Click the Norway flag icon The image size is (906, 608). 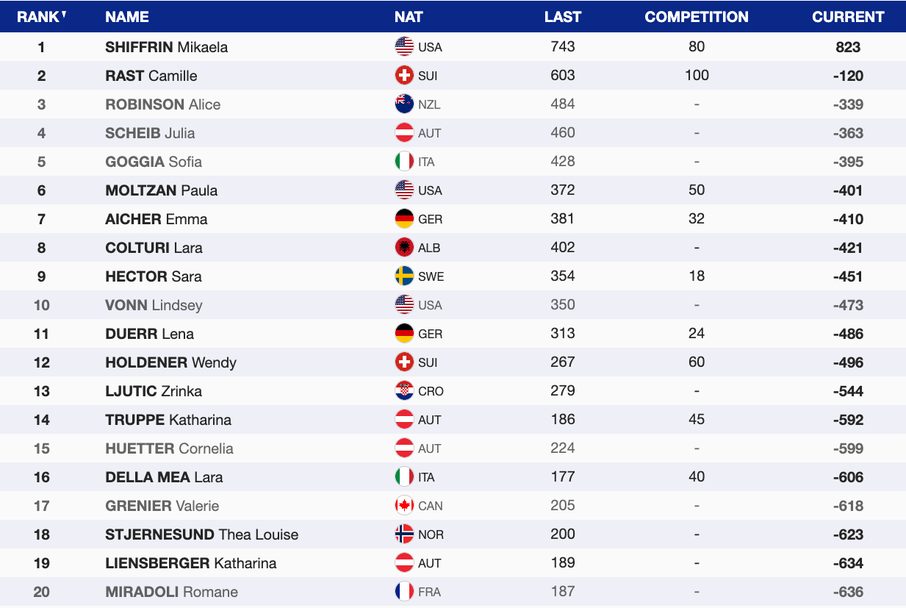click(404, 534)
